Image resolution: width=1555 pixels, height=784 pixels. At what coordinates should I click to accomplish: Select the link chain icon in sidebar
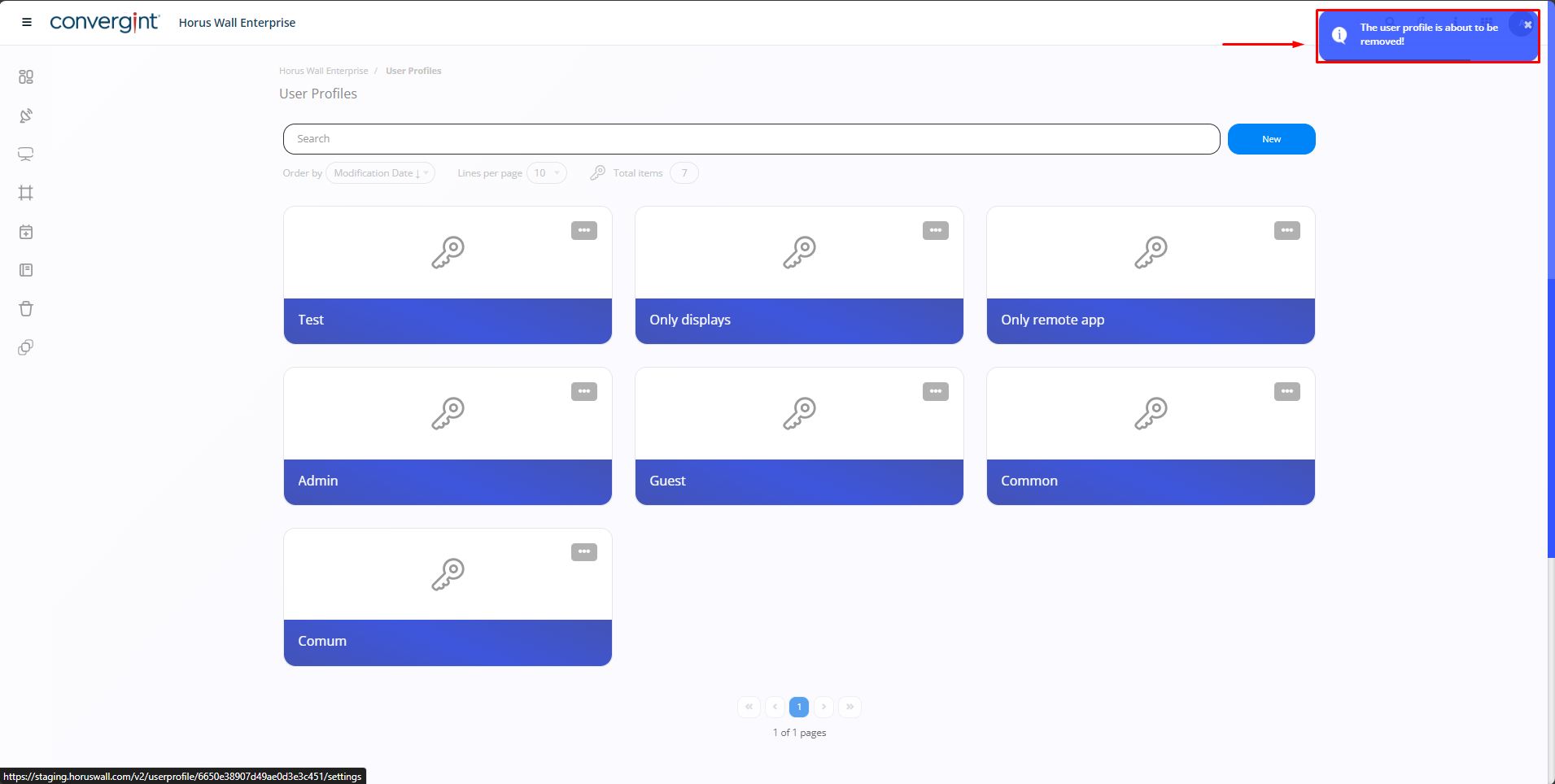26,346
